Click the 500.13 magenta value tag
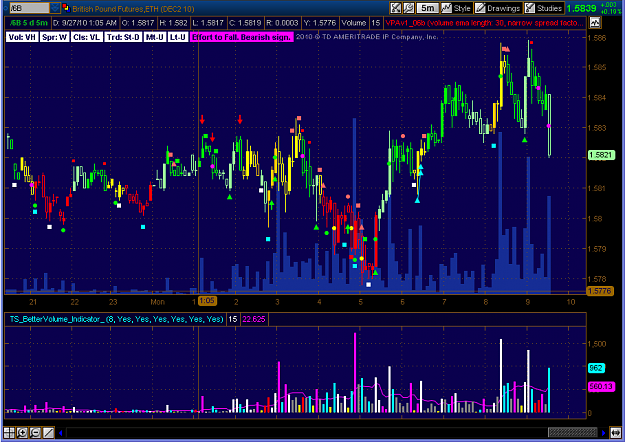The height and width of the screenshot is (442, 625). click(601, 386)
